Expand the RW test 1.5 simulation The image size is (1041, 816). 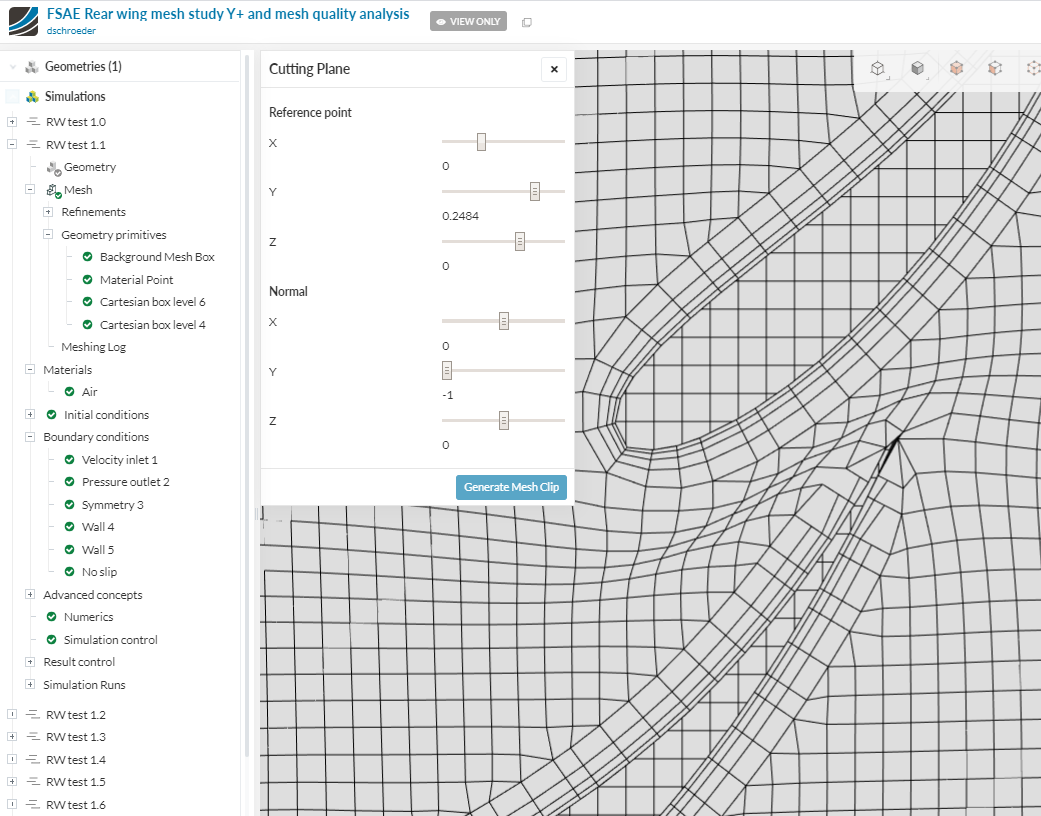tap(12, 782)
